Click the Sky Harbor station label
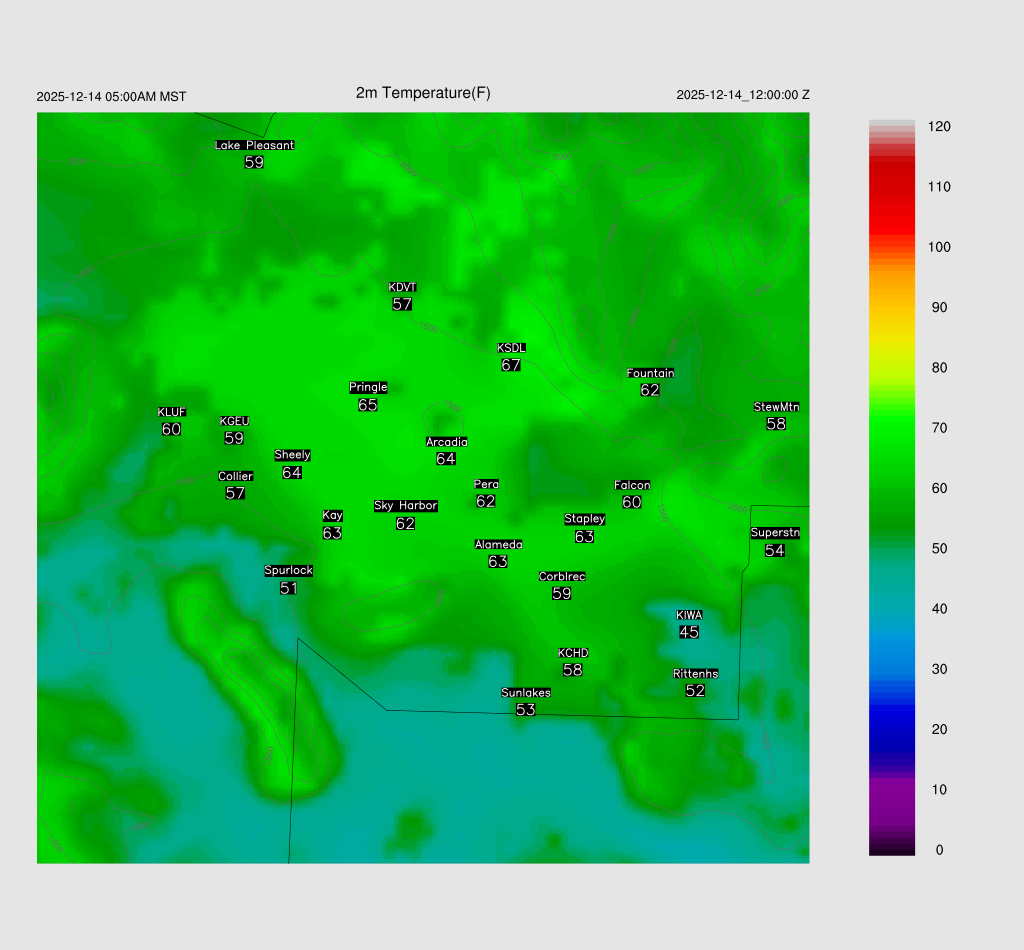Viewport: 1024px width, 950px height. click(405, 506)
